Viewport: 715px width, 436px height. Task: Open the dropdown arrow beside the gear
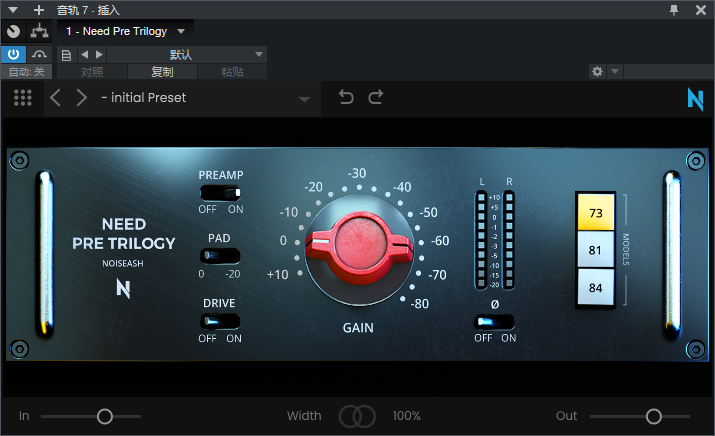click(615, 71)
